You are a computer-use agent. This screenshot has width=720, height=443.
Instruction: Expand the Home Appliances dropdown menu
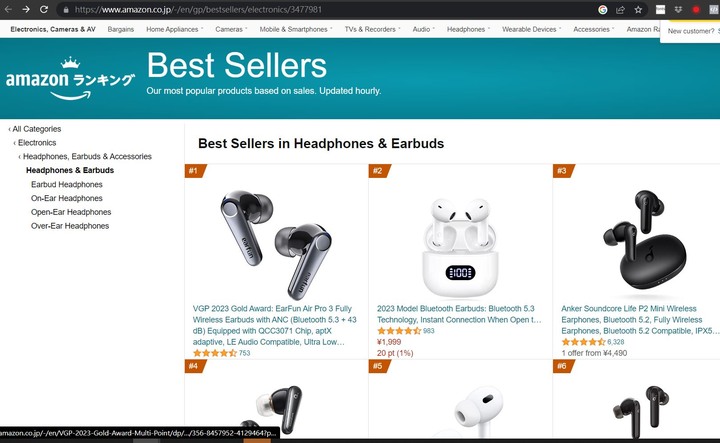pyautogui.click(x=174, y=29)
